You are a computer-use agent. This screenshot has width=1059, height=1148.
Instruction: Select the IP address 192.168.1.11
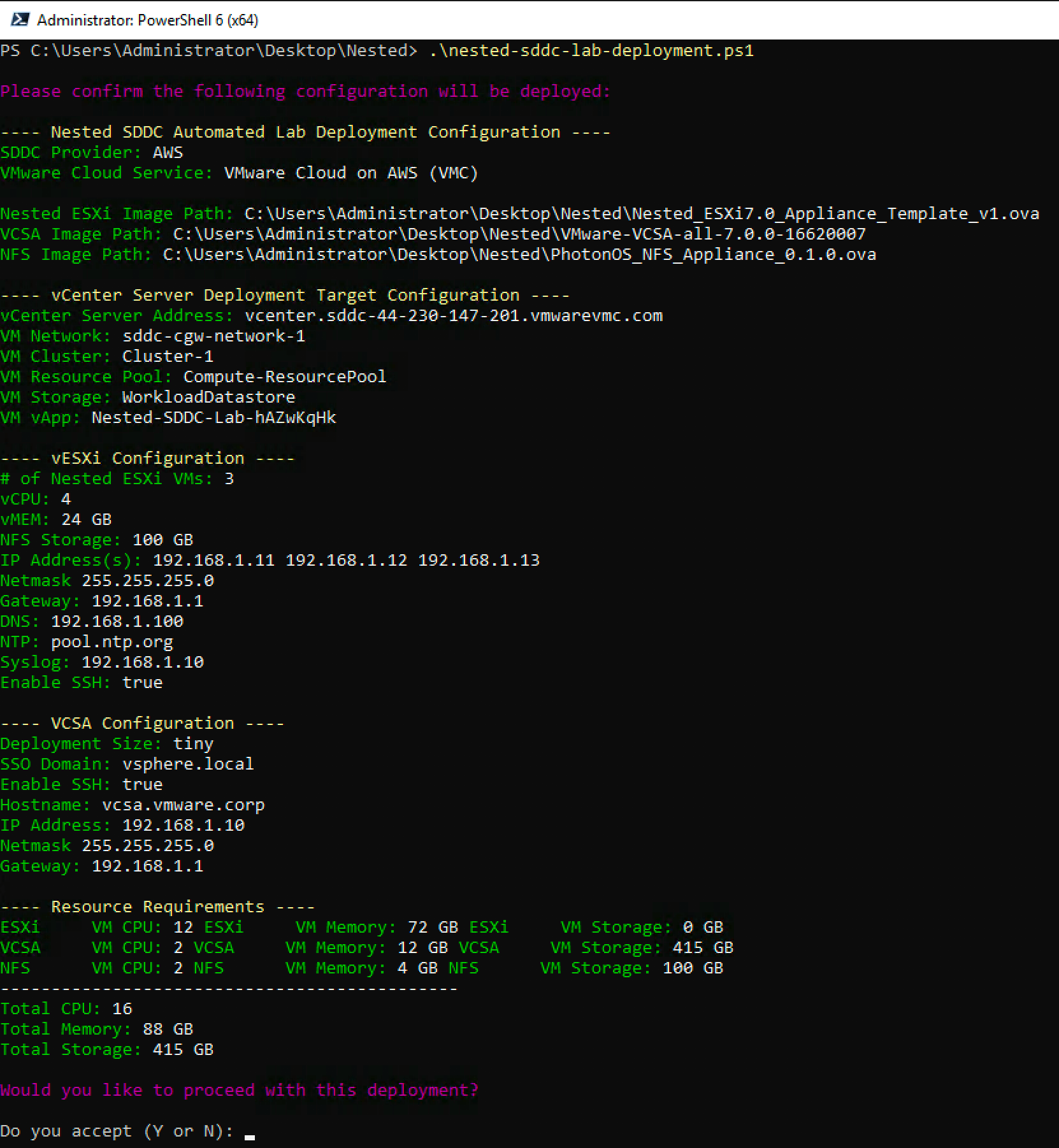(x=212, y=560)
